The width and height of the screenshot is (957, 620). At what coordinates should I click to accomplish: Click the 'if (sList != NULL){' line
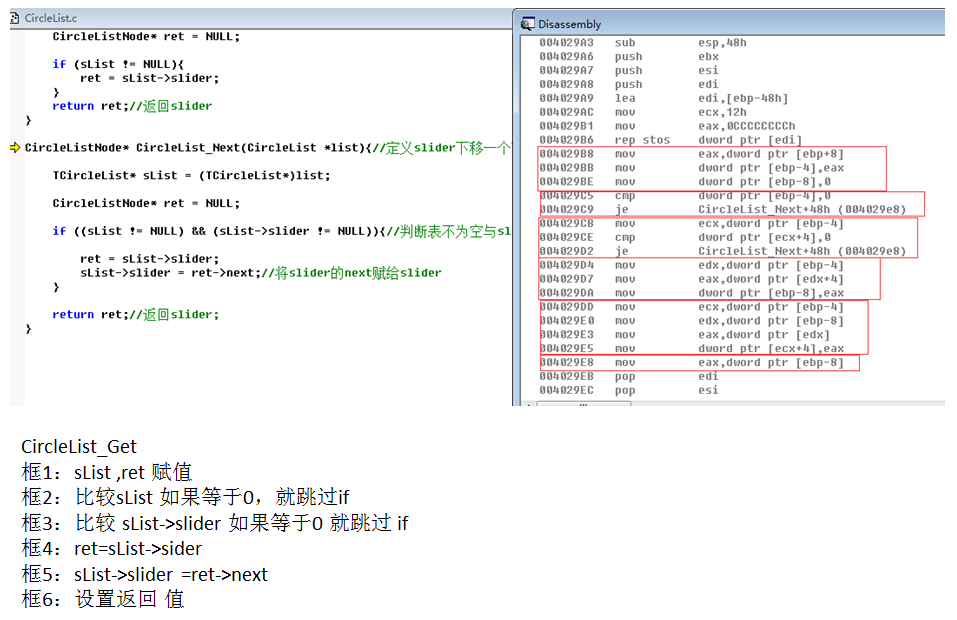pos(118,64)
